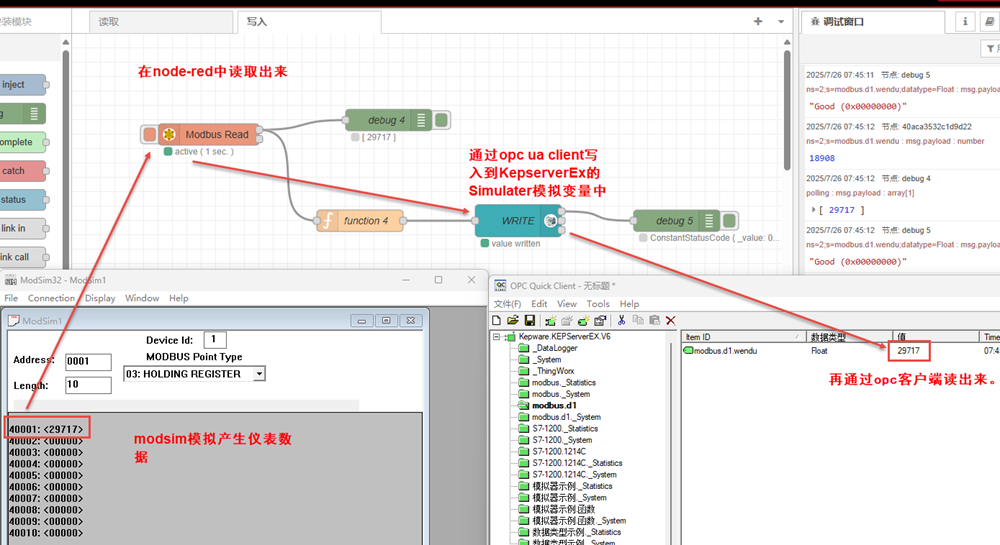Select the 写入 flow tab
The image size is (1000, 545).
[x=309, y=22]
